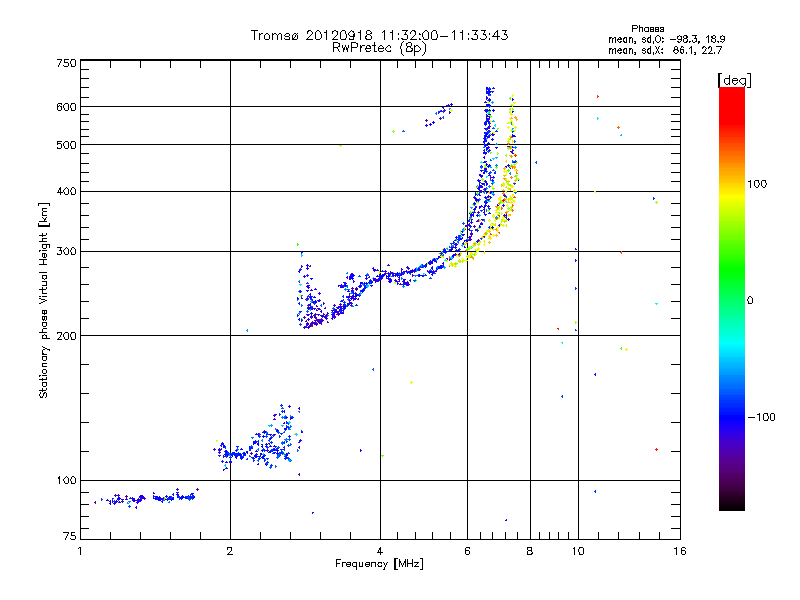Click the "Phases" heading text
Viewport: 800px width, 600px height.
pos(647,29)
